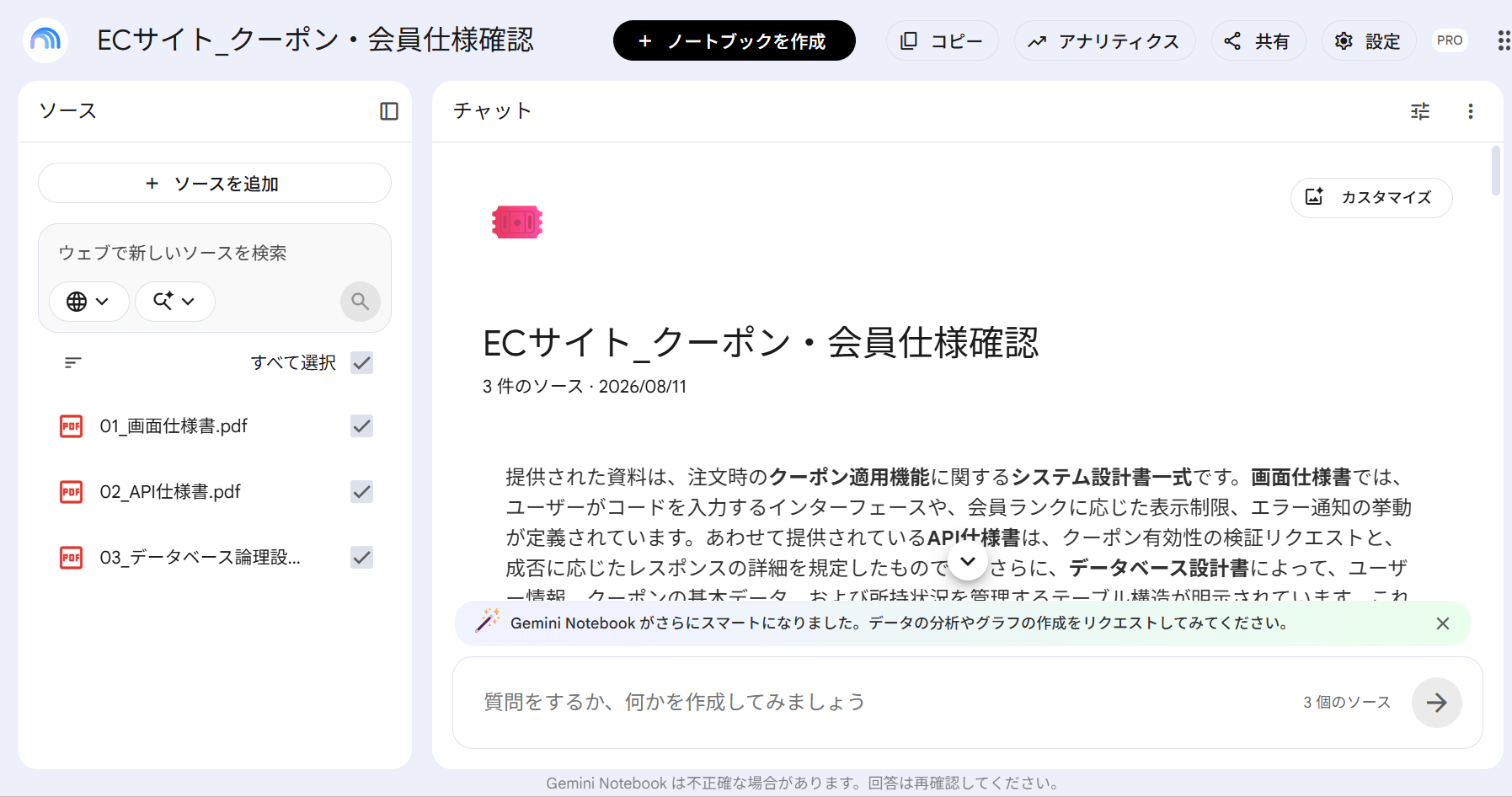Uncheck 01_画面仕様書.pdf checkbox
Image resolution: width=1512 pixels, height=797 pixels.
[x=362, y=426]
